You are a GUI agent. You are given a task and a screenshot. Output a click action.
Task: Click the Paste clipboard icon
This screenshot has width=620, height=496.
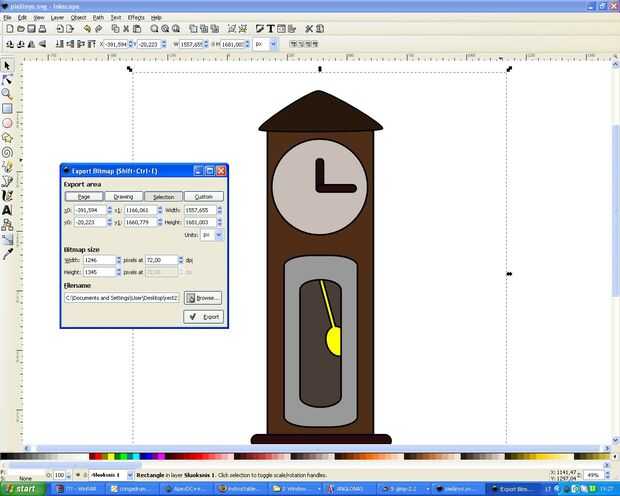[x=137, y=28]
